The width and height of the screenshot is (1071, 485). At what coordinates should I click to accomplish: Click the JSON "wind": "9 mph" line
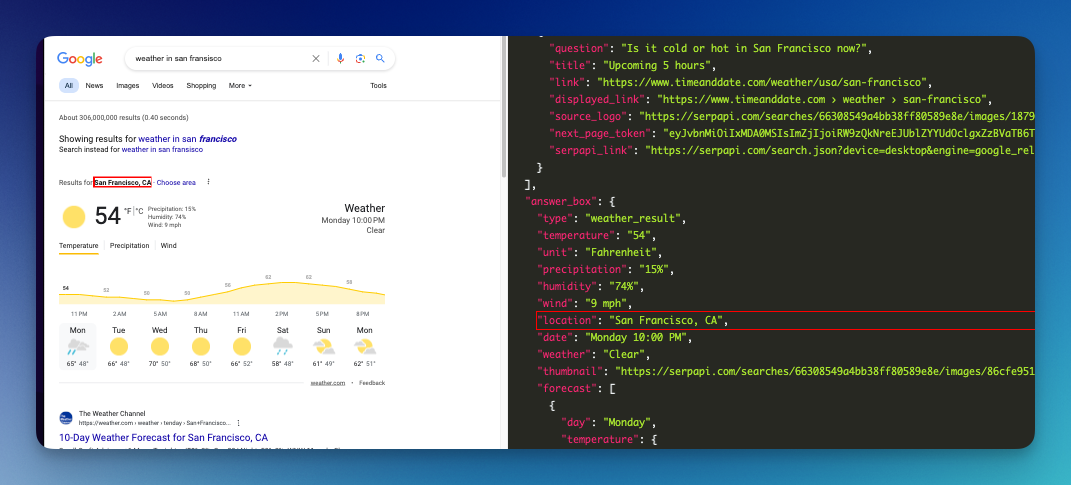pos(587,303)
